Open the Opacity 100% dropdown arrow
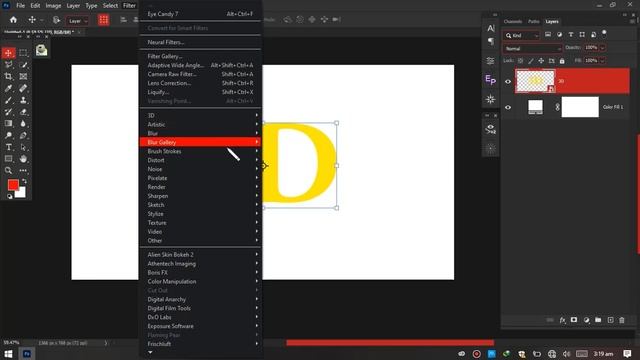 click(602, 48)
